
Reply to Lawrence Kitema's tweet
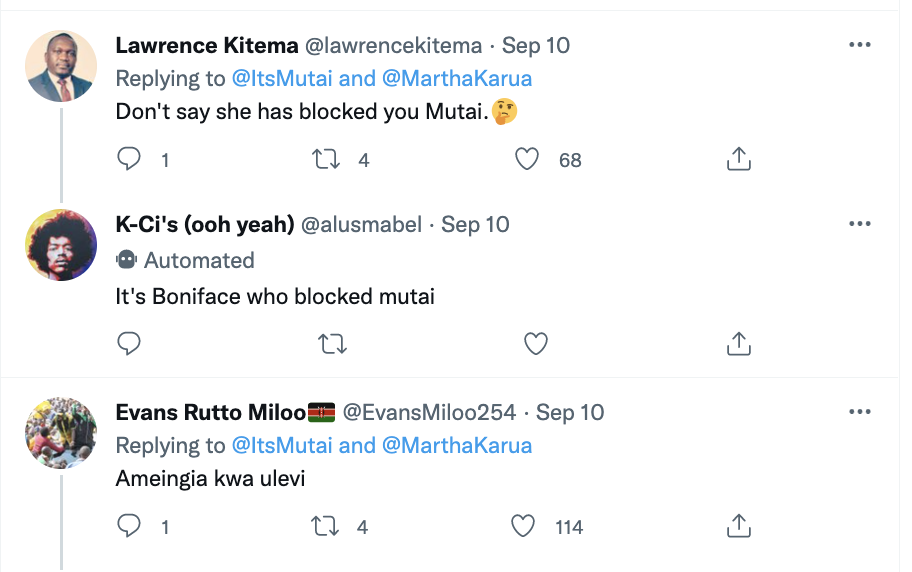point(129,159)
